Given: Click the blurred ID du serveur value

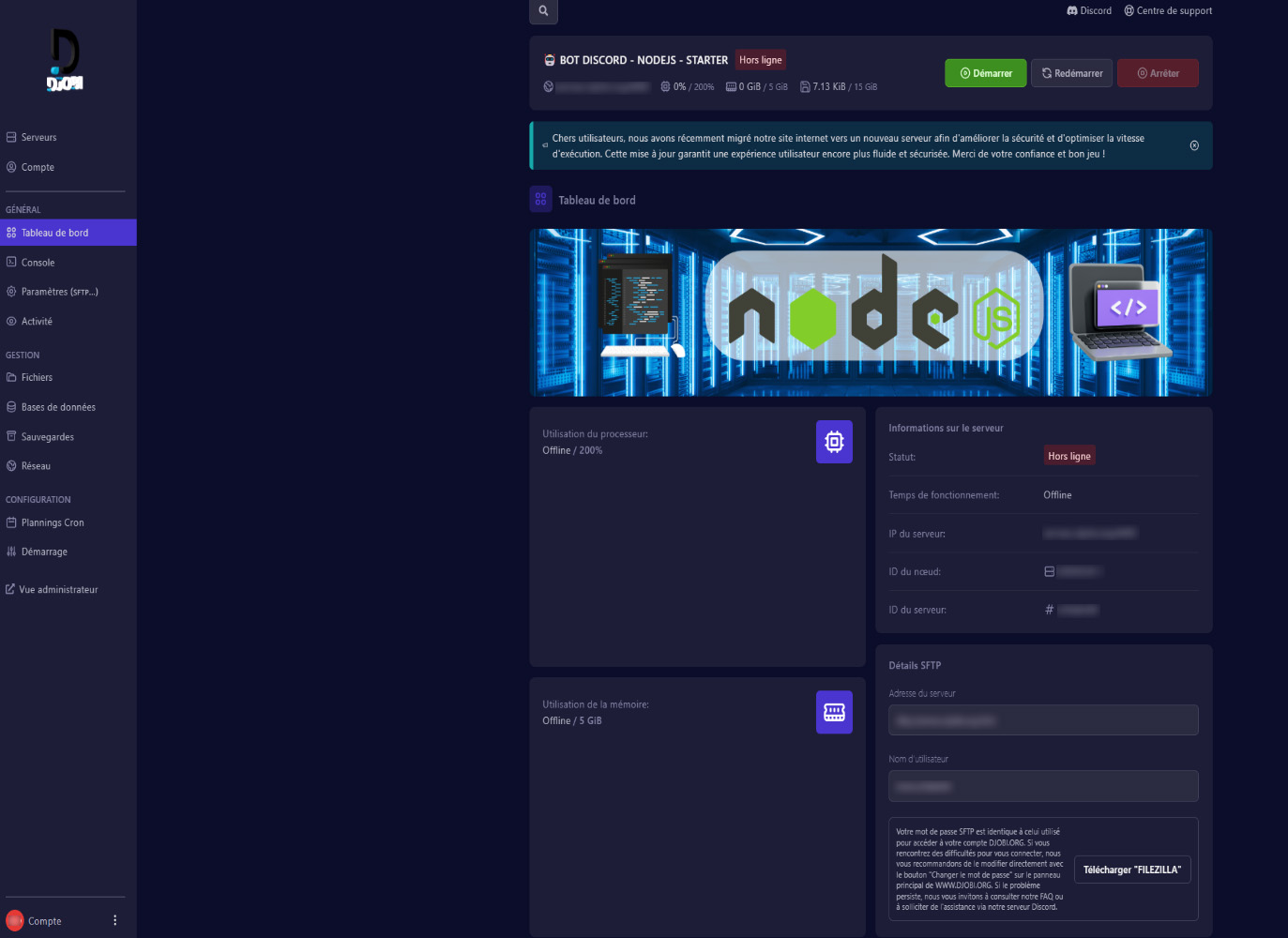Looking at the screenshot, I should 1077,610.
